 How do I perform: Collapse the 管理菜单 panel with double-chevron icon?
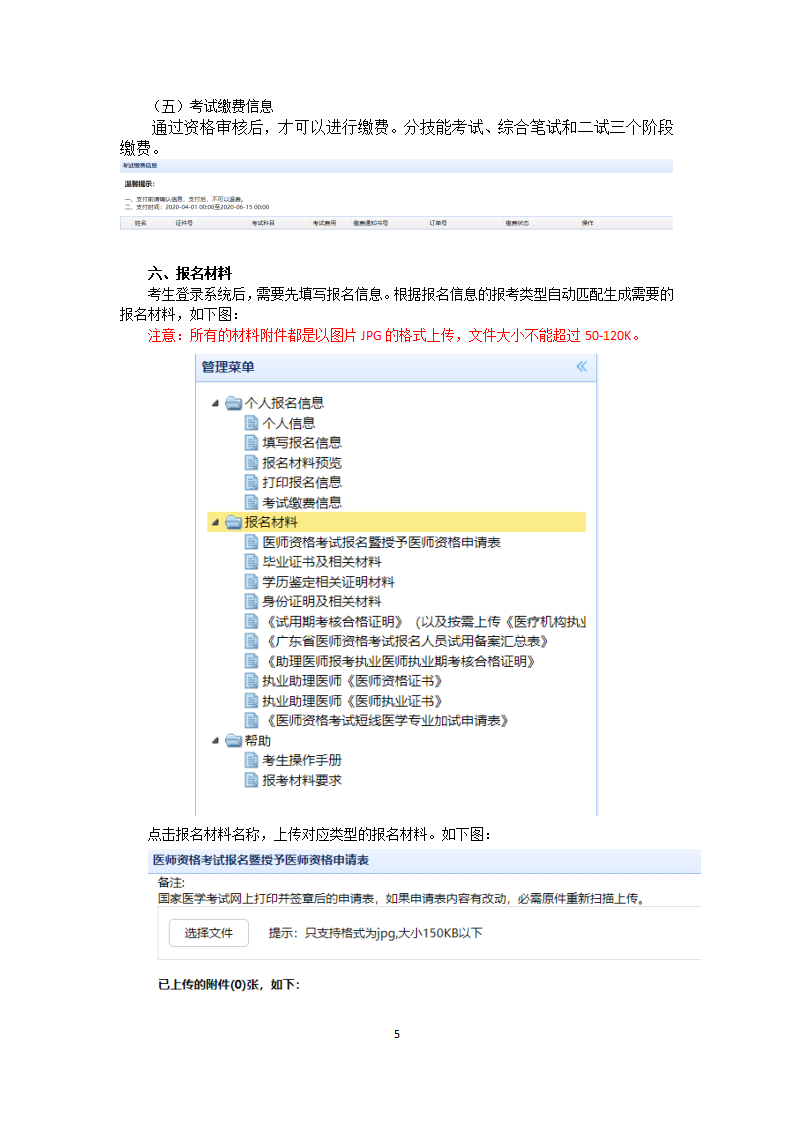tap(581, 367)
